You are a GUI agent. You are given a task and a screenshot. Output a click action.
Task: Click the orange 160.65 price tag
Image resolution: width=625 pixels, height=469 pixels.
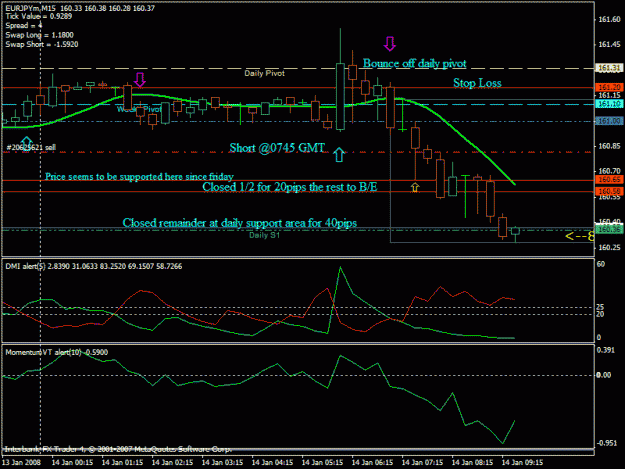pos(609,180)
